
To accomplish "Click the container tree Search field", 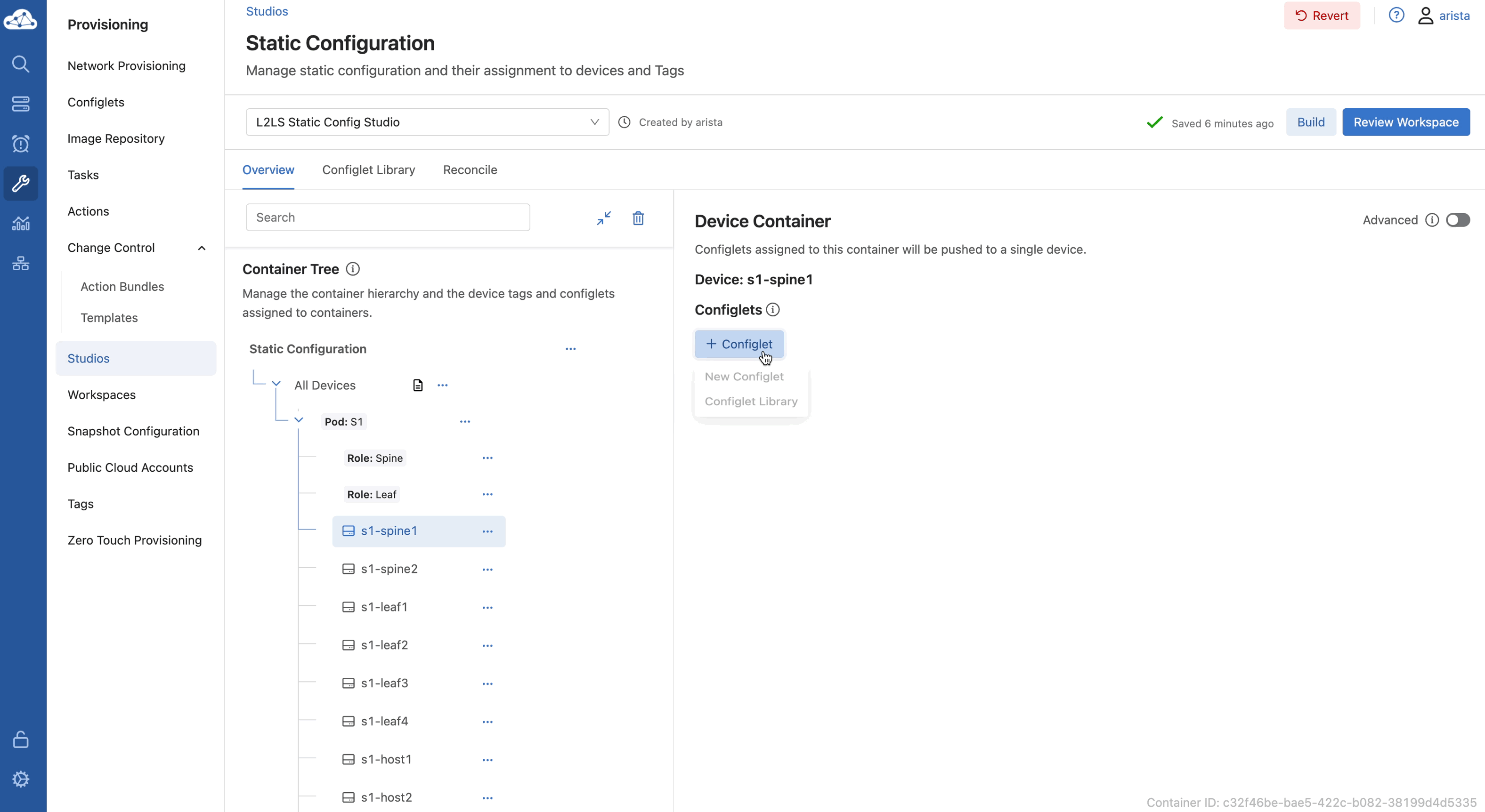I will [388, 217].
